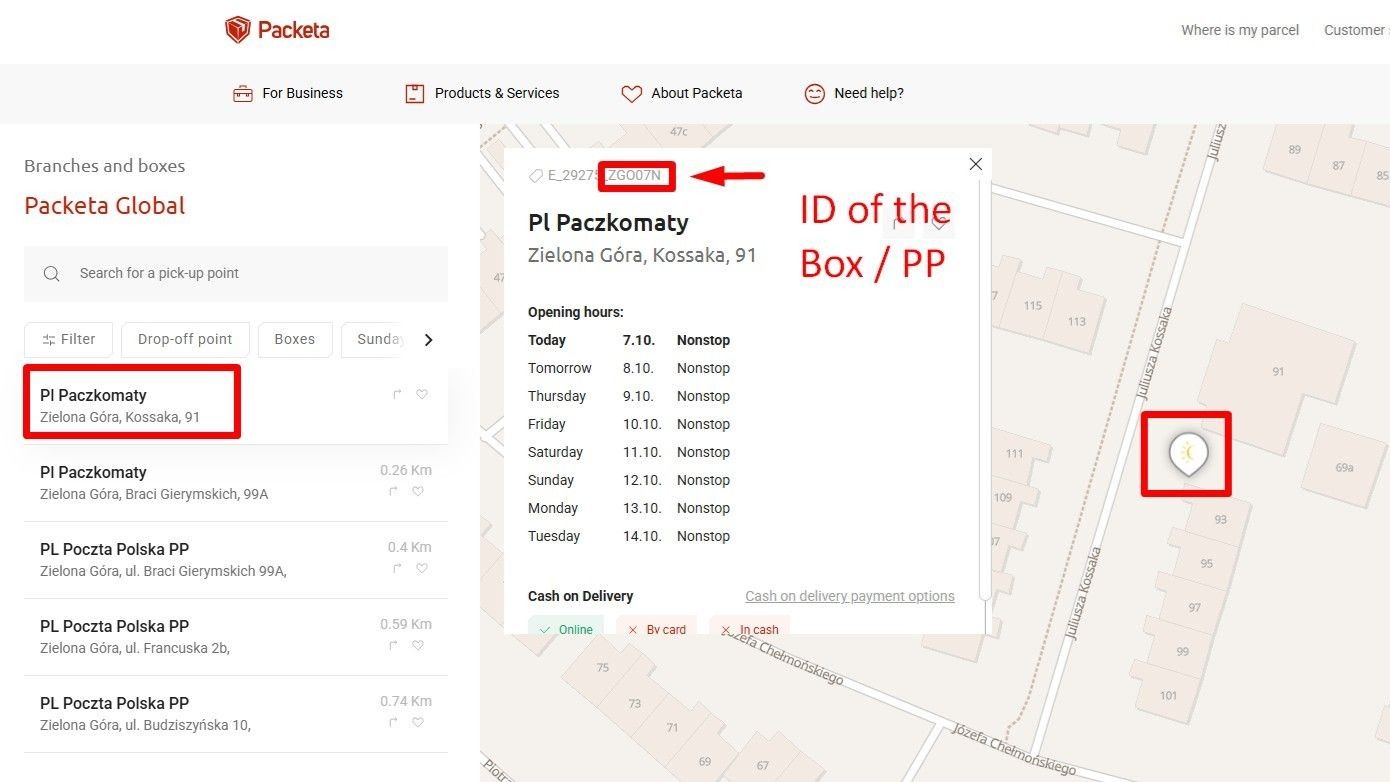Toggle the Sunday filter chip
Image resolution: width=1390 pixels, height=782 pixels.
pyautogui.click(x=378, y=339)
